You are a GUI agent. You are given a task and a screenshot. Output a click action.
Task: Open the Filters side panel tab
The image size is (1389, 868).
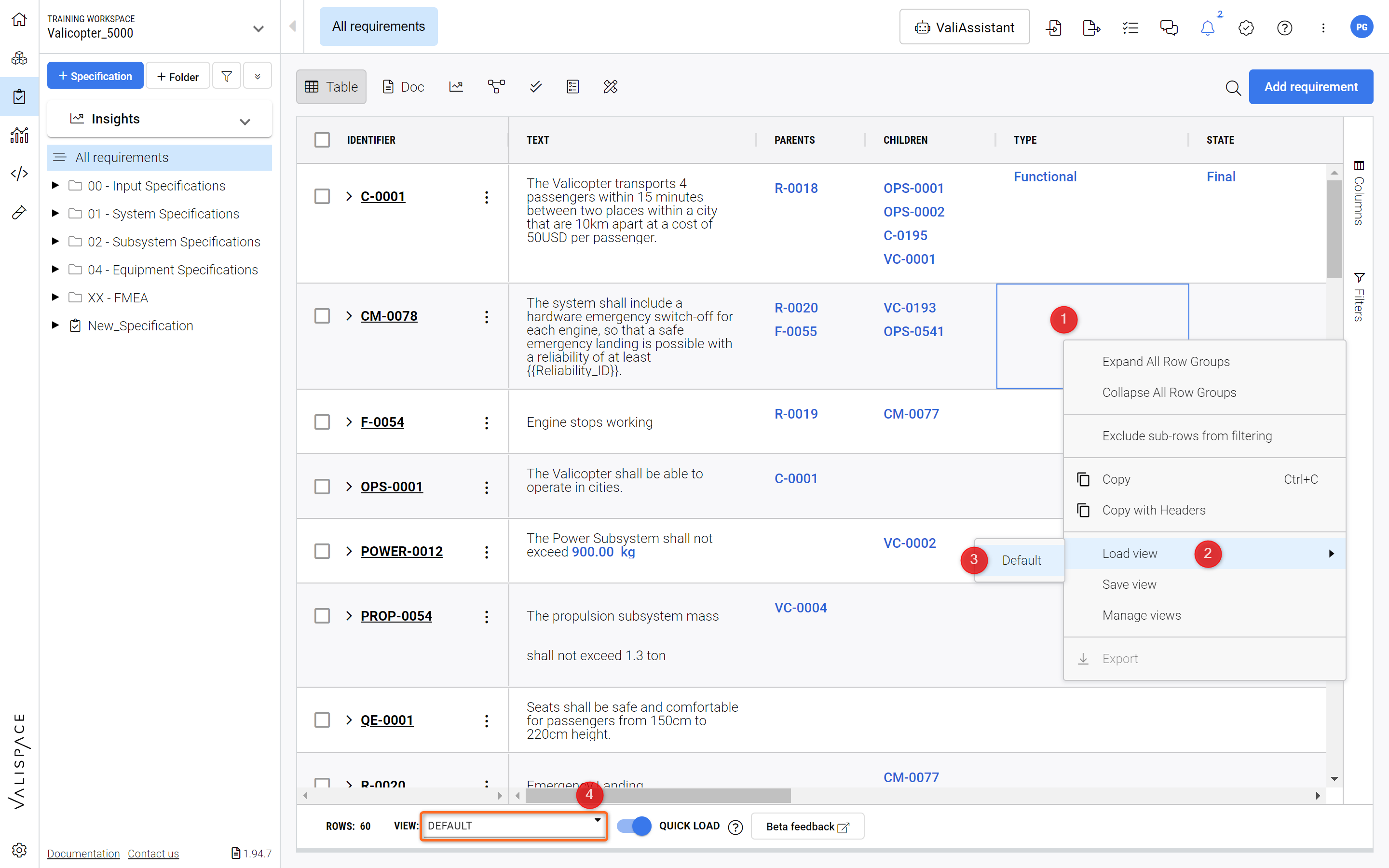point(1359,297)
